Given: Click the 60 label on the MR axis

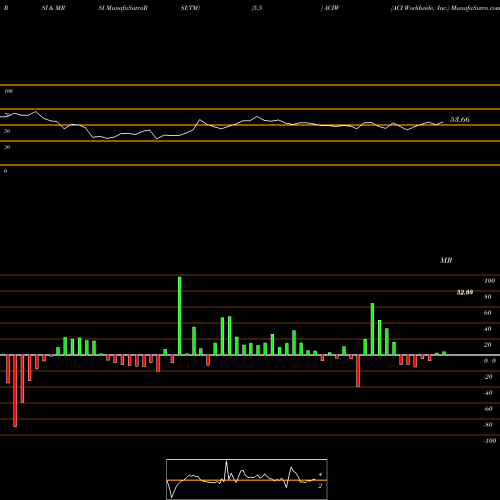Looking at the screenshot, I should point(487,313).
